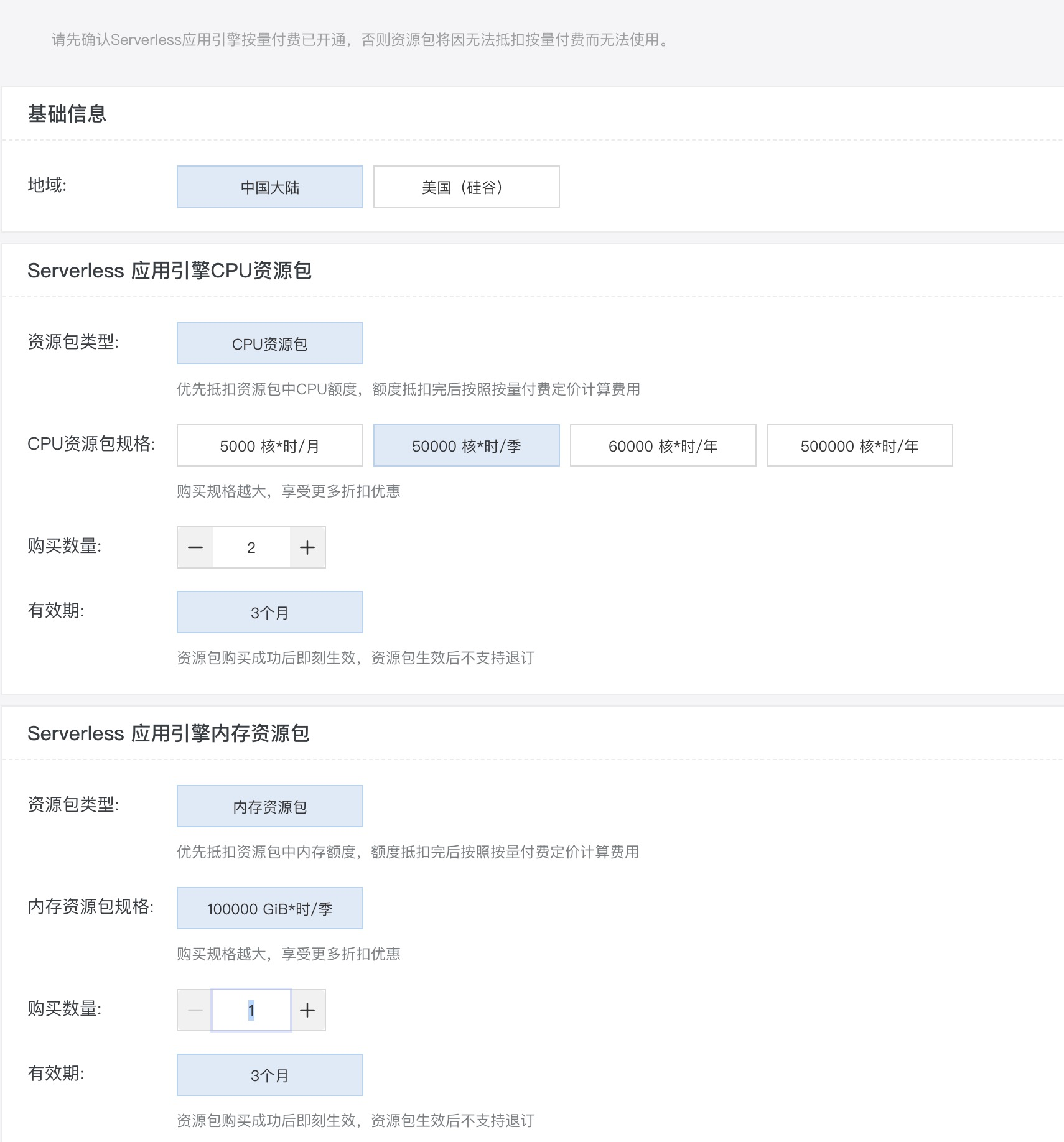Select 100000 GiB*时/季 memory spec

(270, 908)
